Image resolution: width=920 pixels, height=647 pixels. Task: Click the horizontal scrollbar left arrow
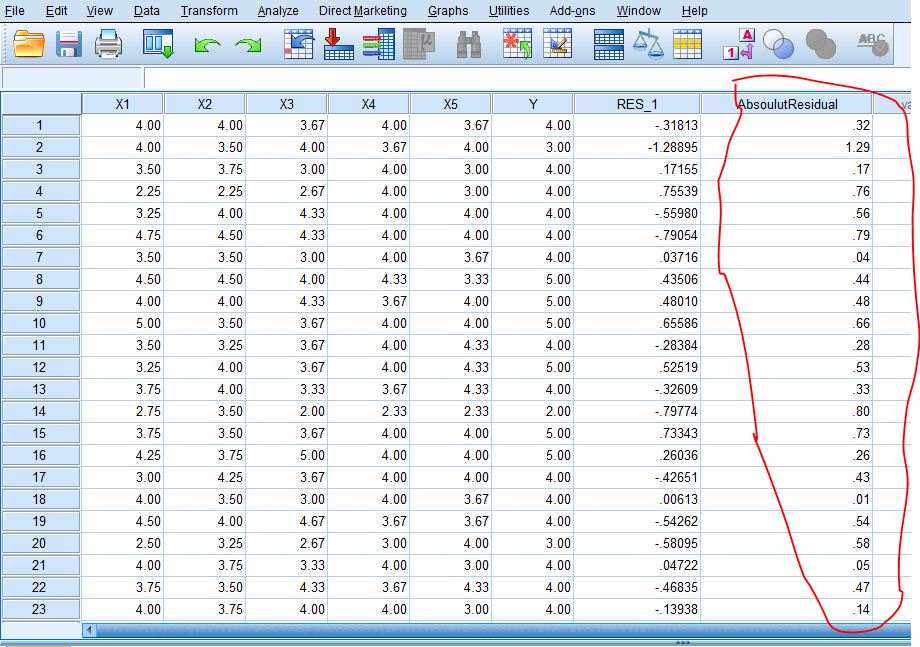pos(89,630)
